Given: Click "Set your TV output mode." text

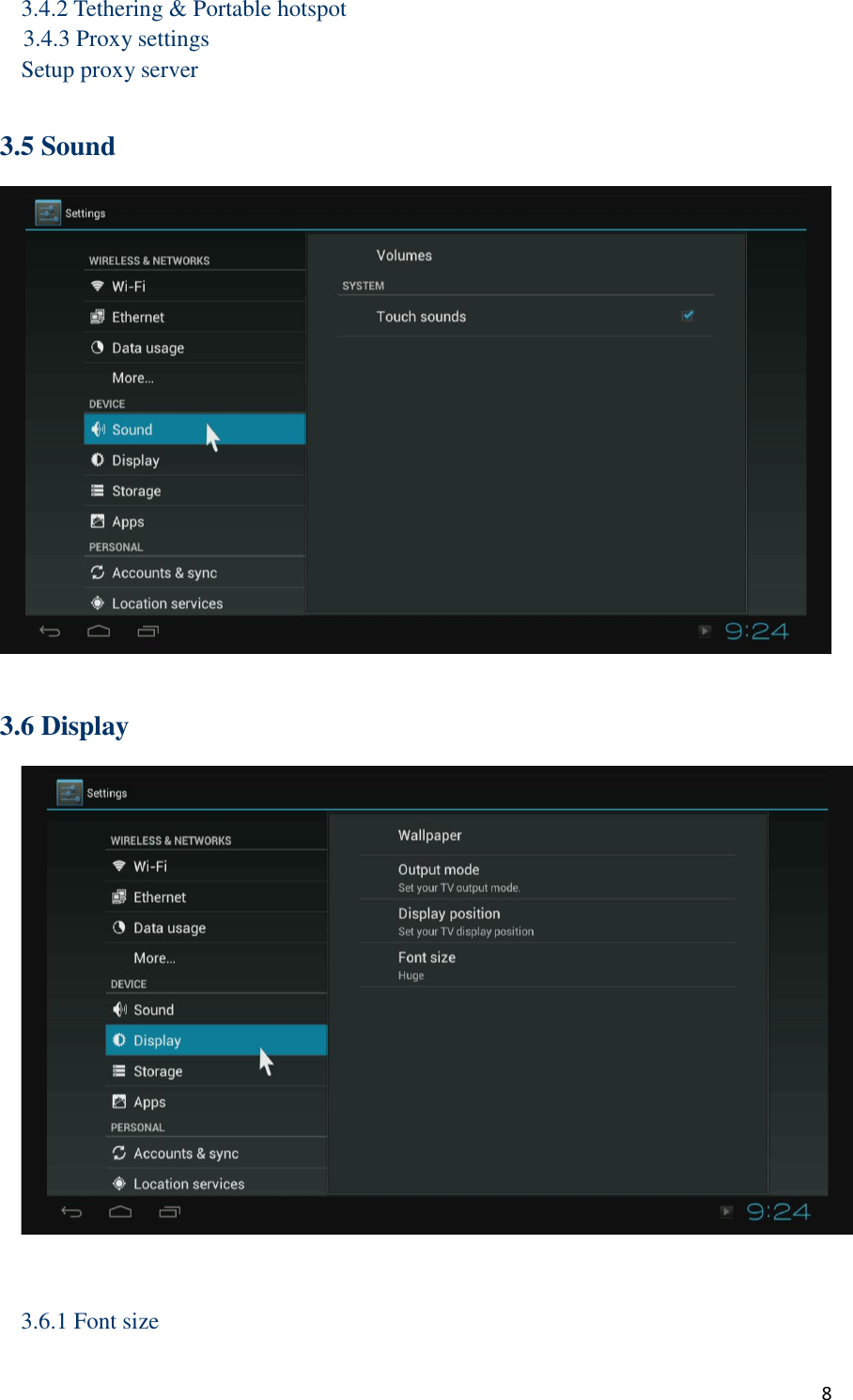Looking at the screenshot, I should tap(458, 888).
